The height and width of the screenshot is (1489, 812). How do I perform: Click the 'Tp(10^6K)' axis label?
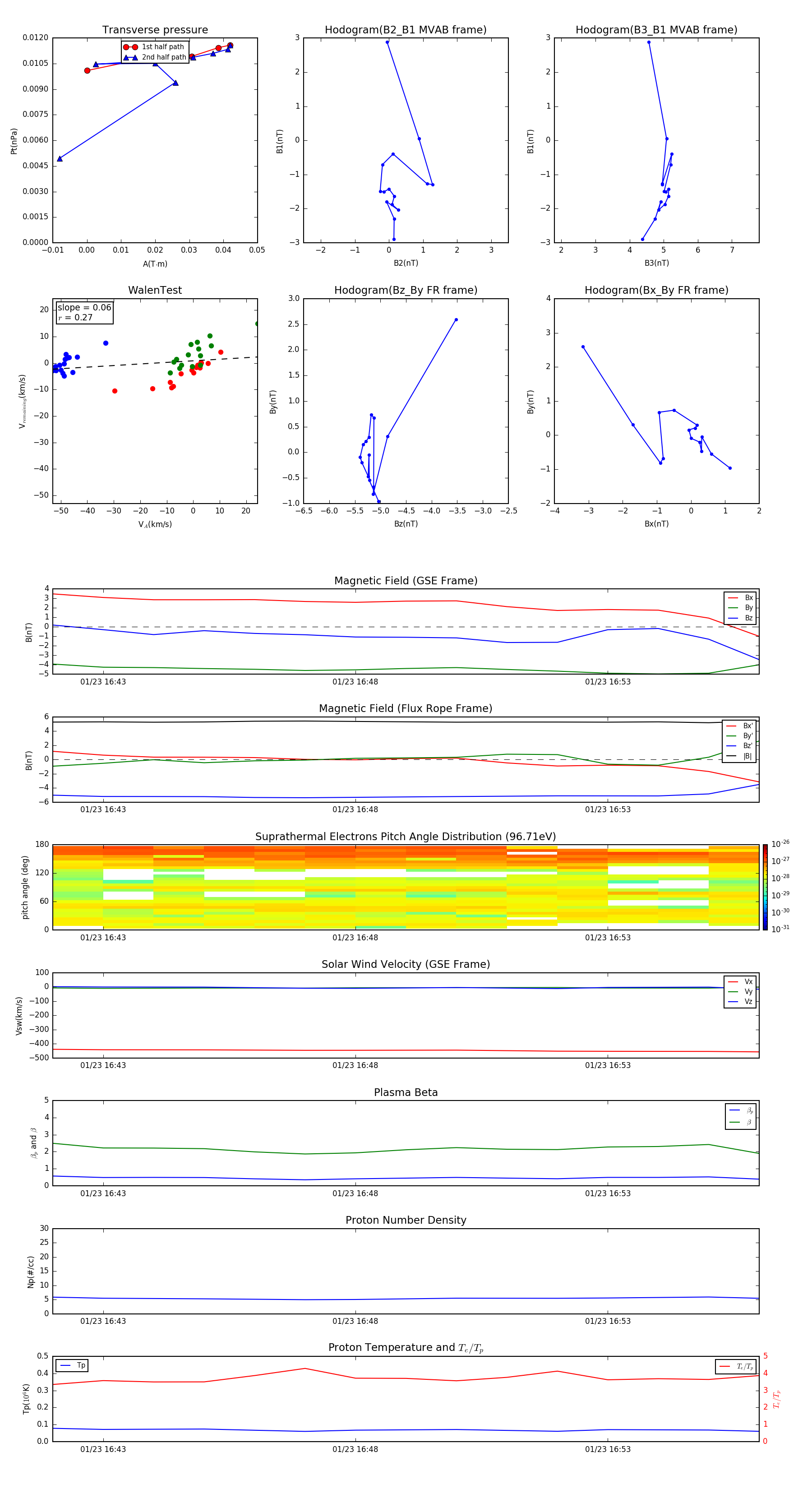click(26, 1399)
